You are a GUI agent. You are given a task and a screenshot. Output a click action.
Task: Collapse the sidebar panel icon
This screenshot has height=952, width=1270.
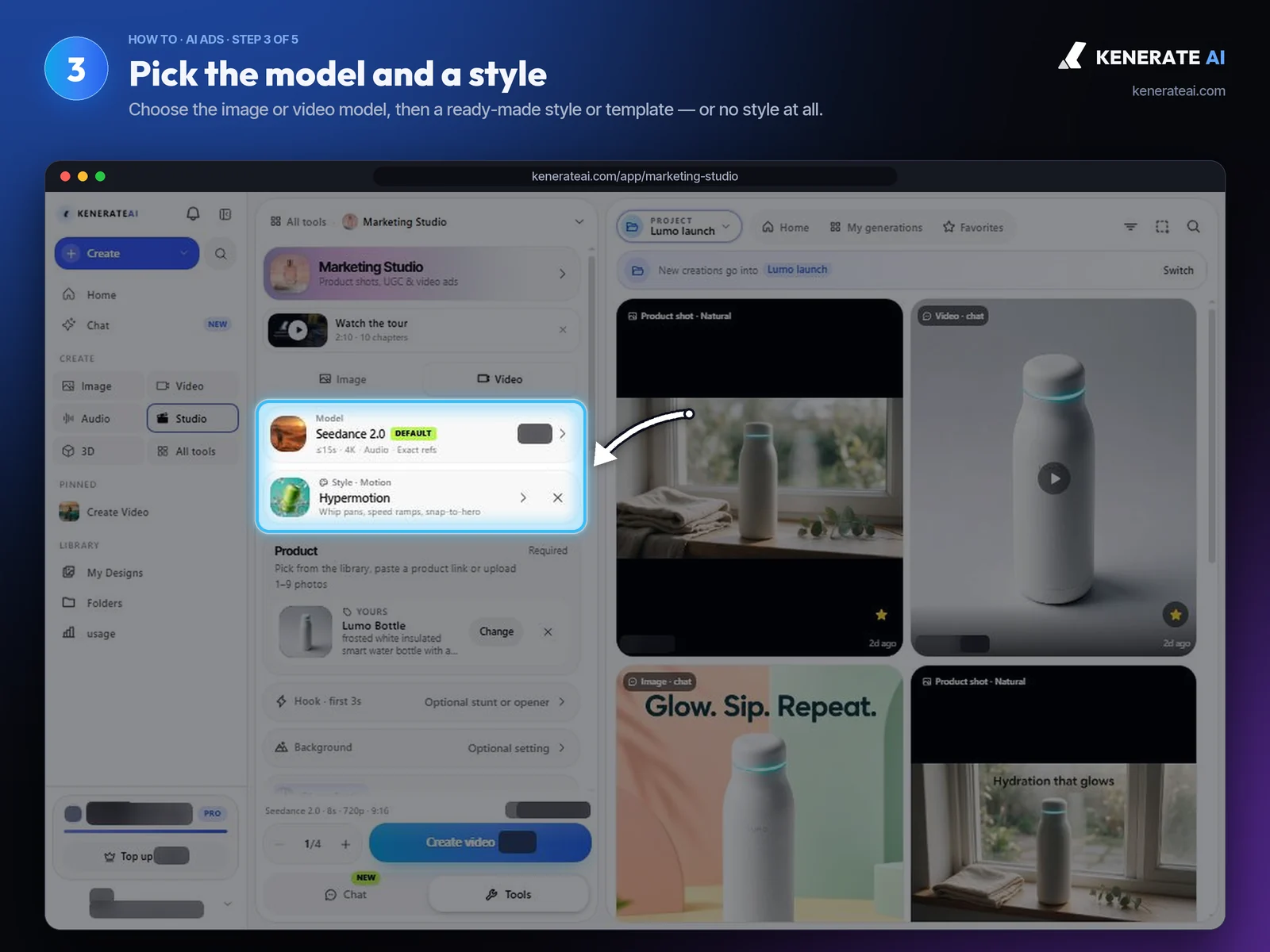click(x=225, y=214)
